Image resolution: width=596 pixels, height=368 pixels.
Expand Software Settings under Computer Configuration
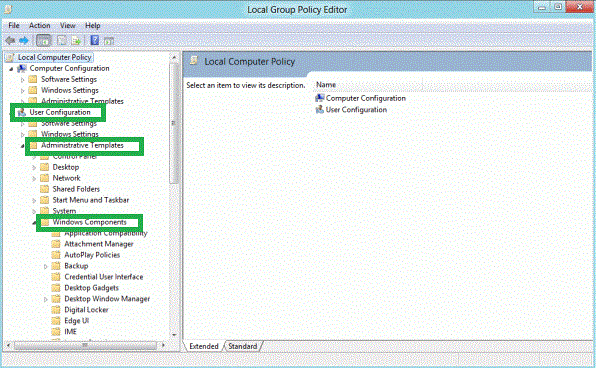click(x=22, y=80)
